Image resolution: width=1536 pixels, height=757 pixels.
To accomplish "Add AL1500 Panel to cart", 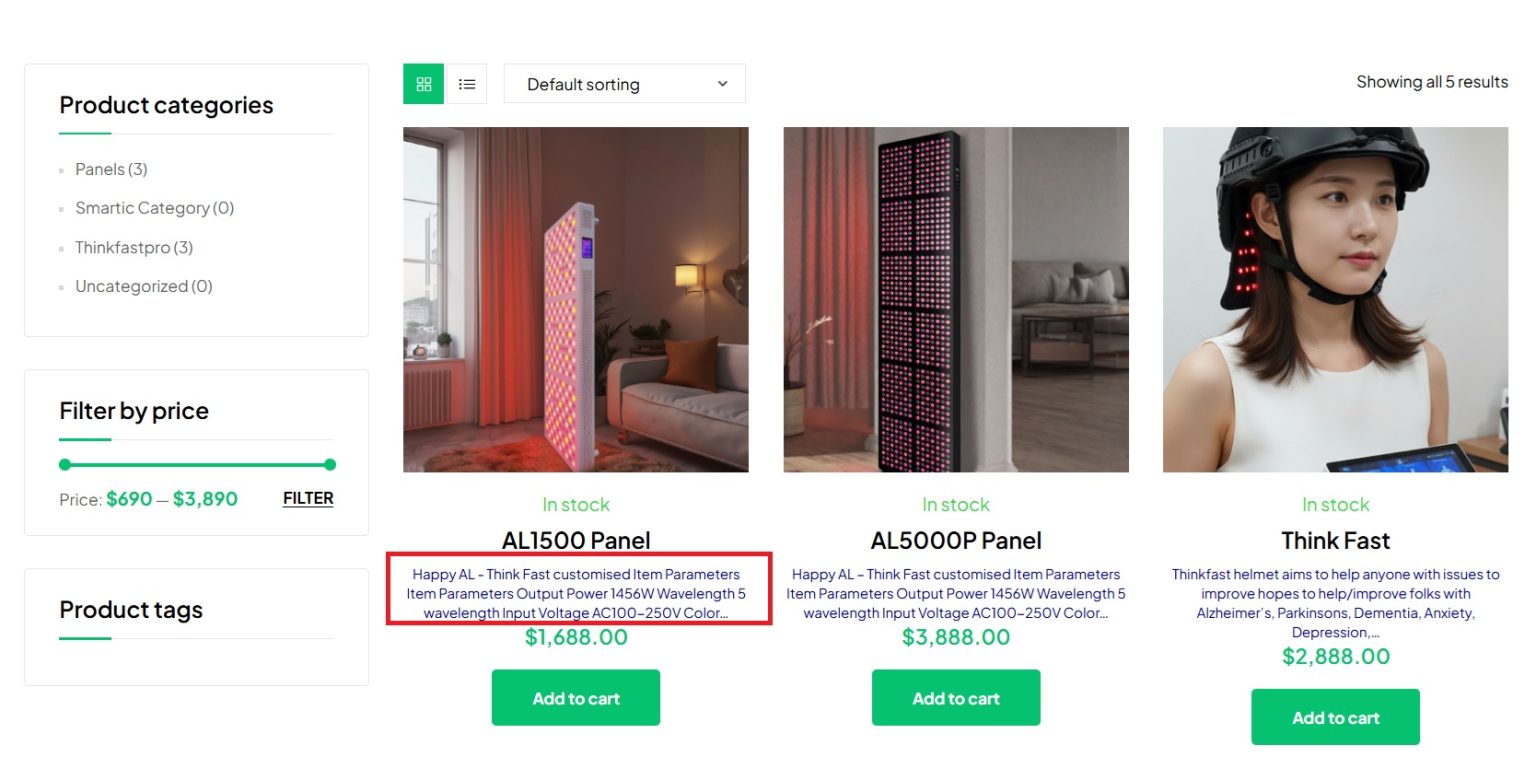I will (x=575, y=697).
